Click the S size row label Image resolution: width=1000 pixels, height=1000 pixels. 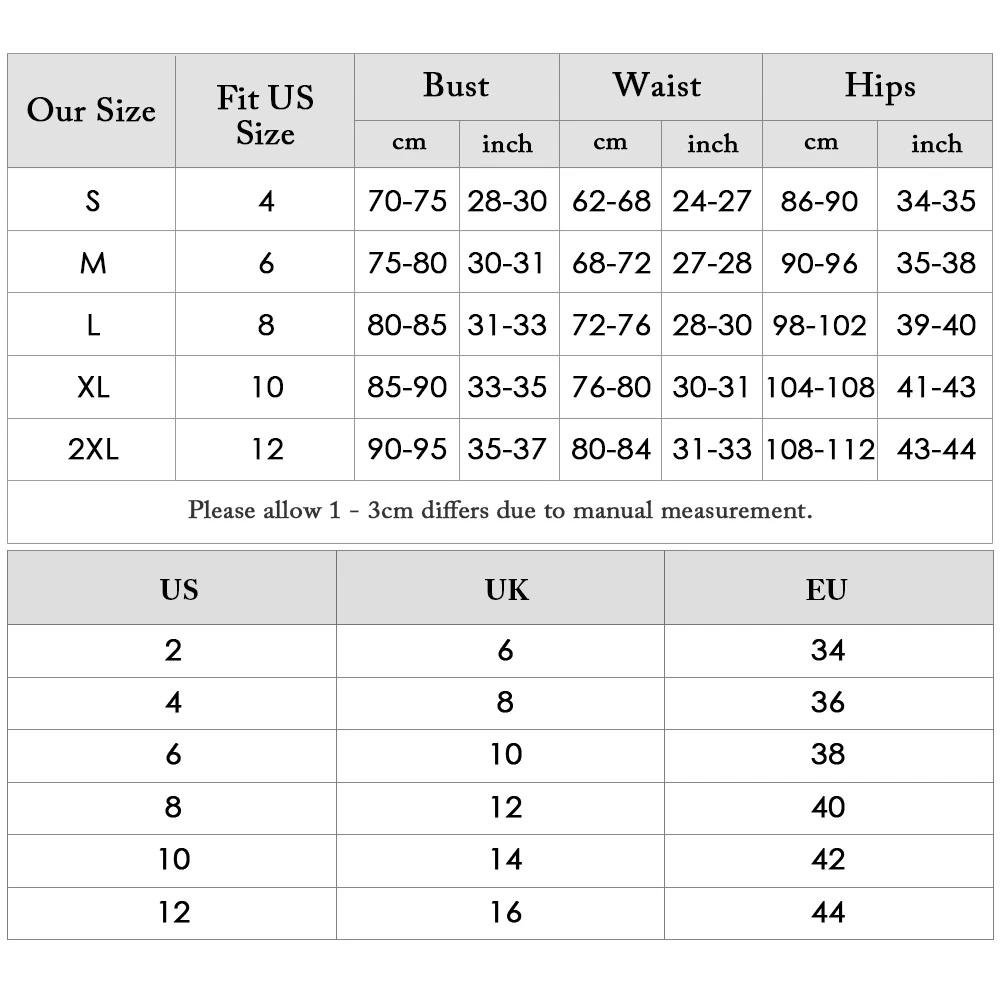(93, 201)
